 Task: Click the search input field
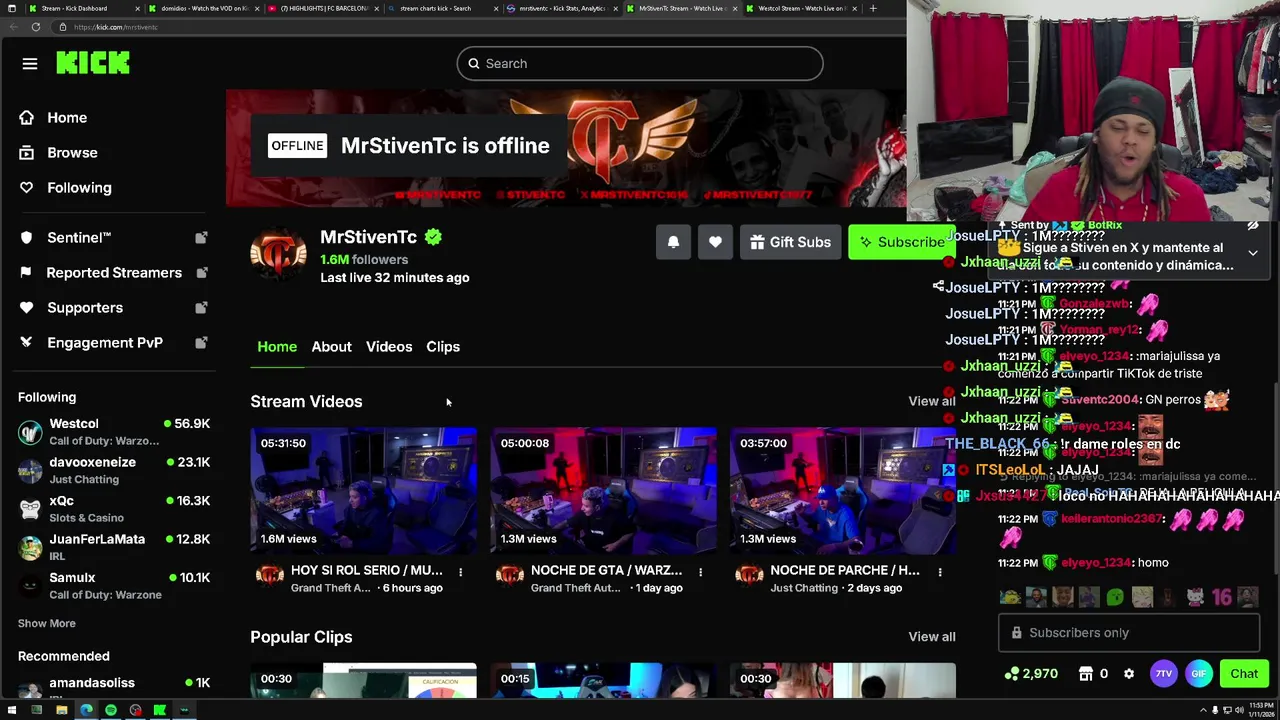(640, 64)
